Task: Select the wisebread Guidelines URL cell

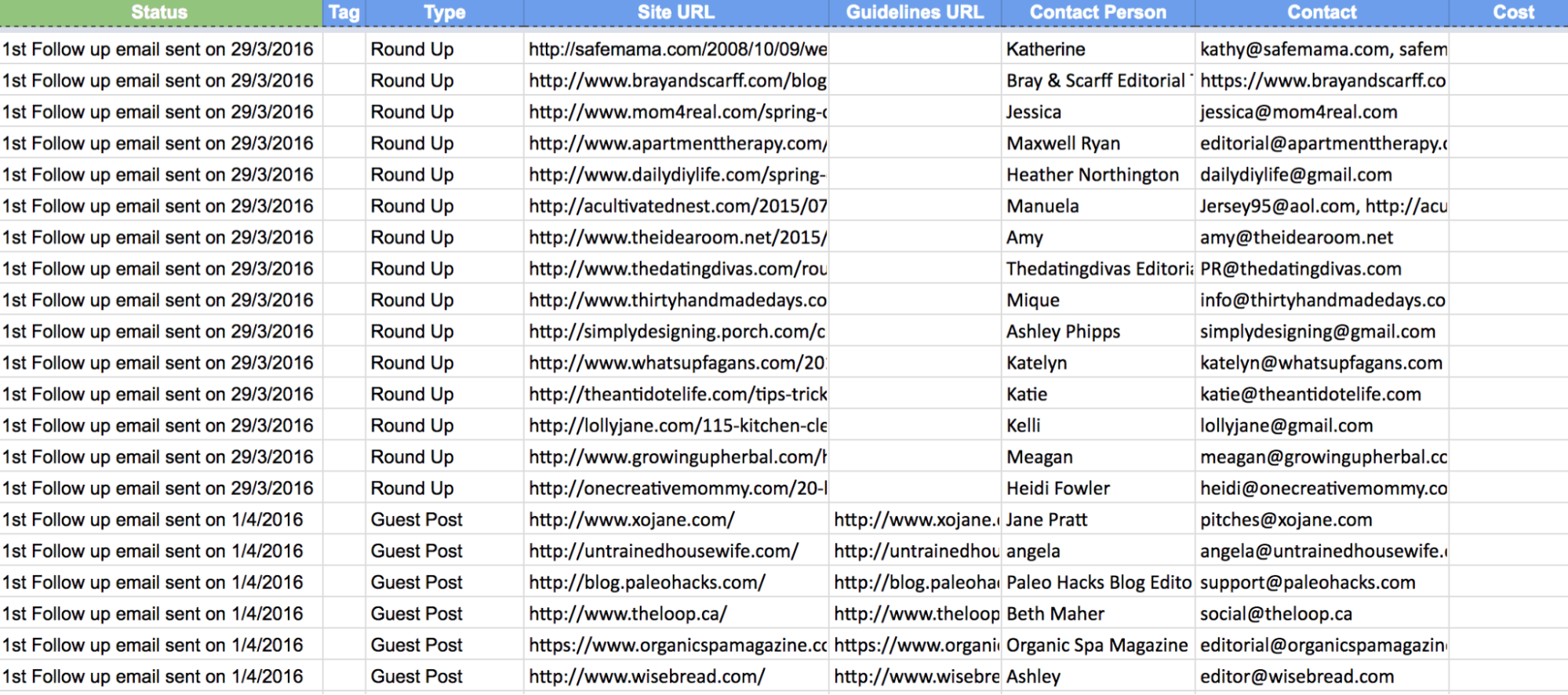Action: (915, 677)
